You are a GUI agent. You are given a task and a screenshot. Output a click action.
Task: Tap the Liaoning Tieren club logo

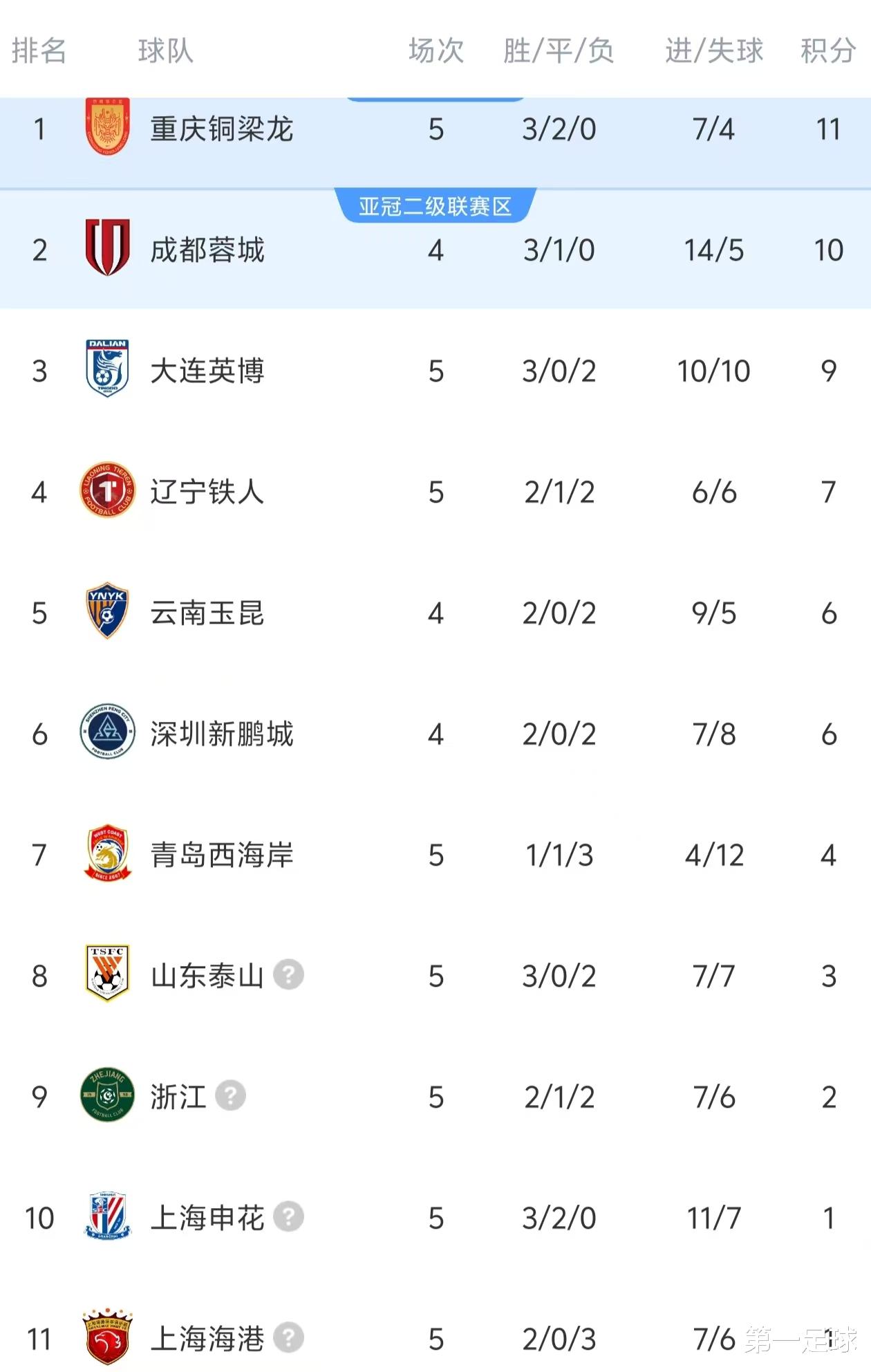coord(107,490)
